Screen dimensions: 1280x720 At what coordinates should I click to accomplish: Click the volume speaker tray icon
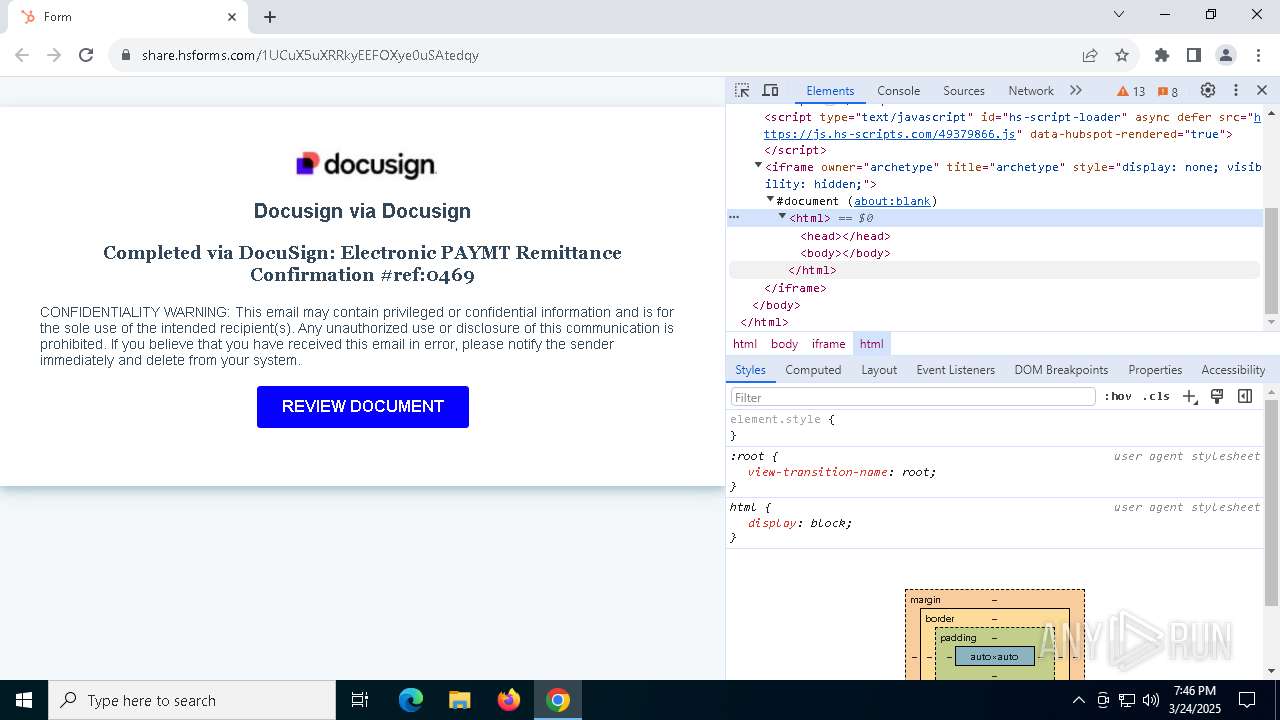pos(1150,700)
